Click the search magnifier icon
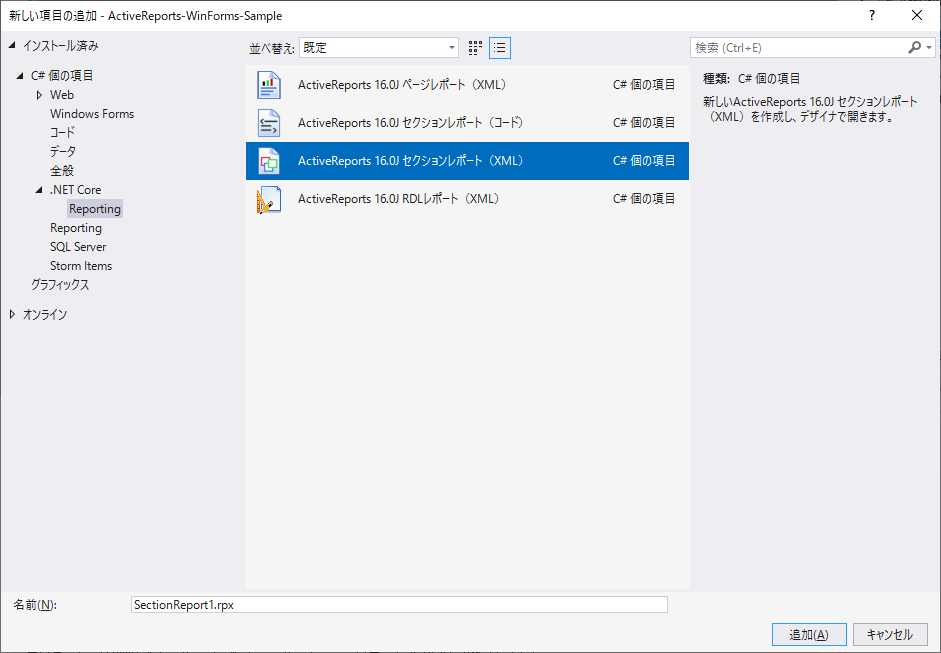The width and height of the screenshot is (941, 653). coord(914,47)
